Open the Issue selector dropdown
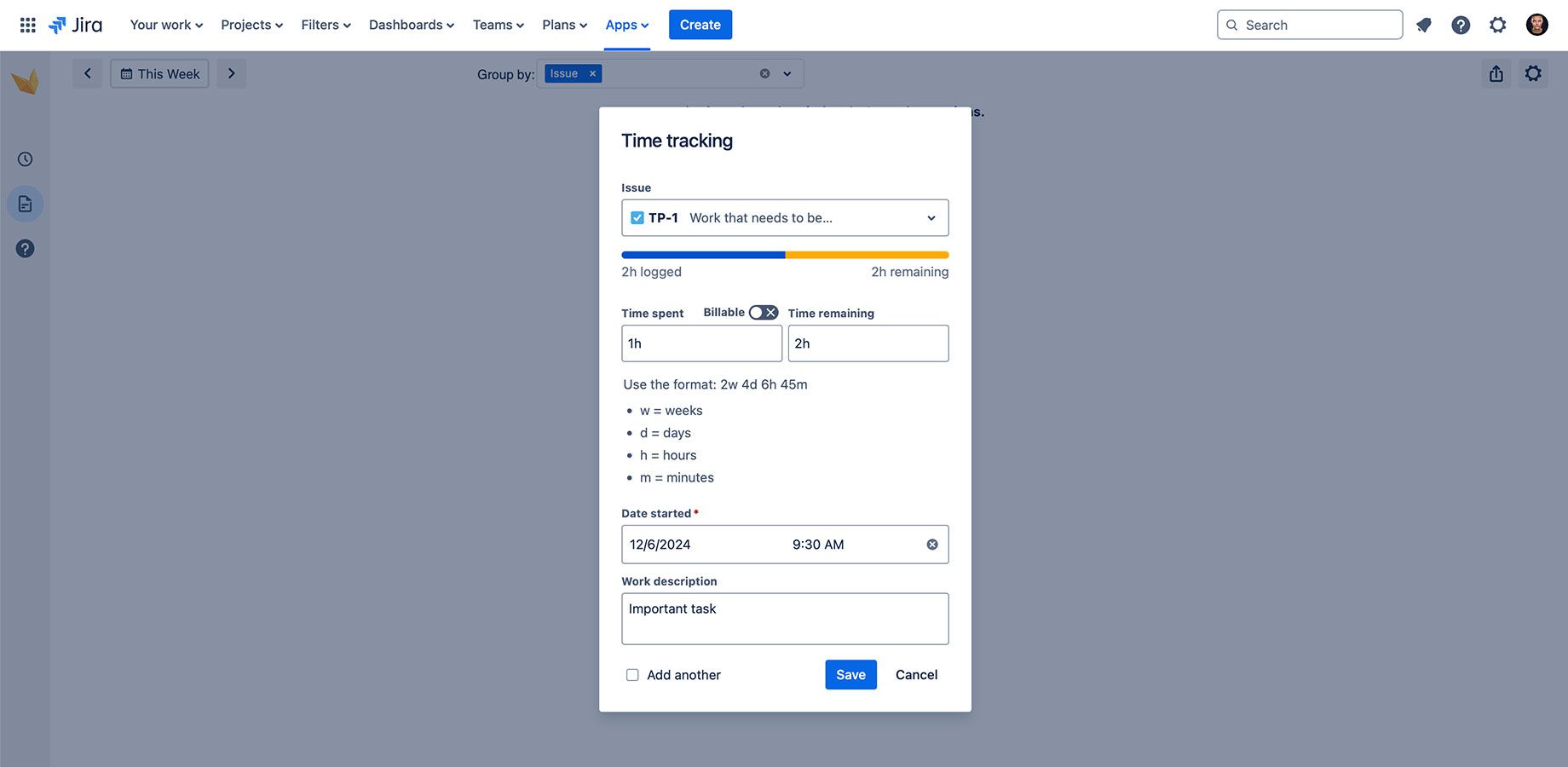 [x=785, y=218]
